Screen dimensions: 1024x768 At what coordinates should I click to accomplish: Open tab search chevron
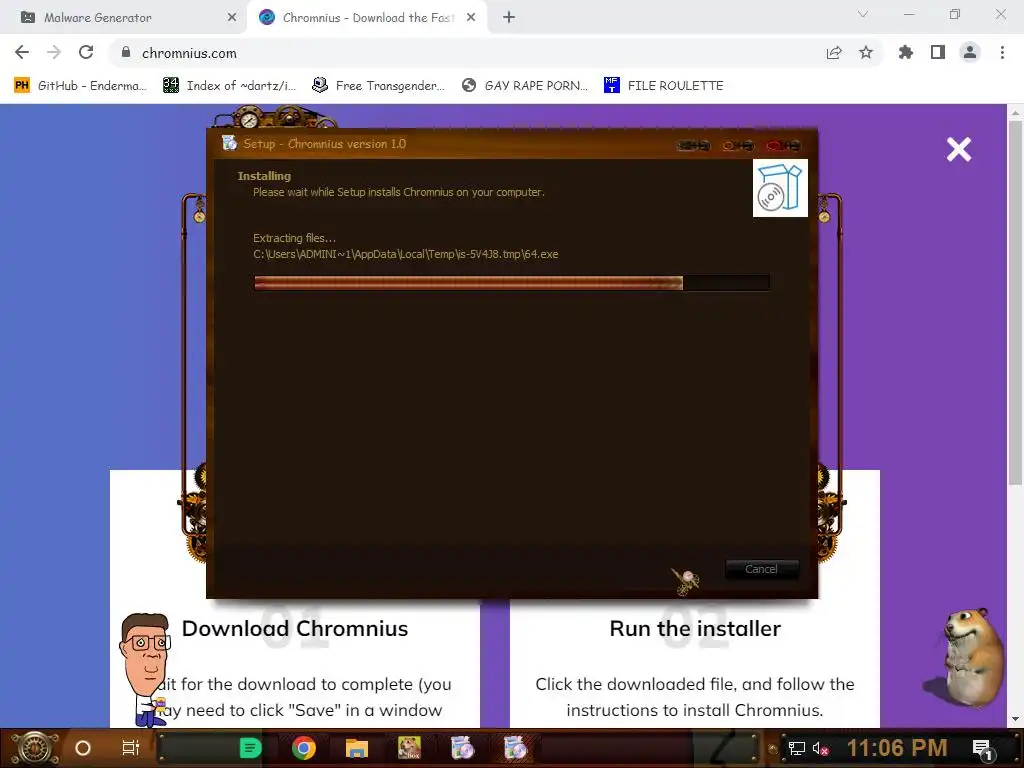863,14
